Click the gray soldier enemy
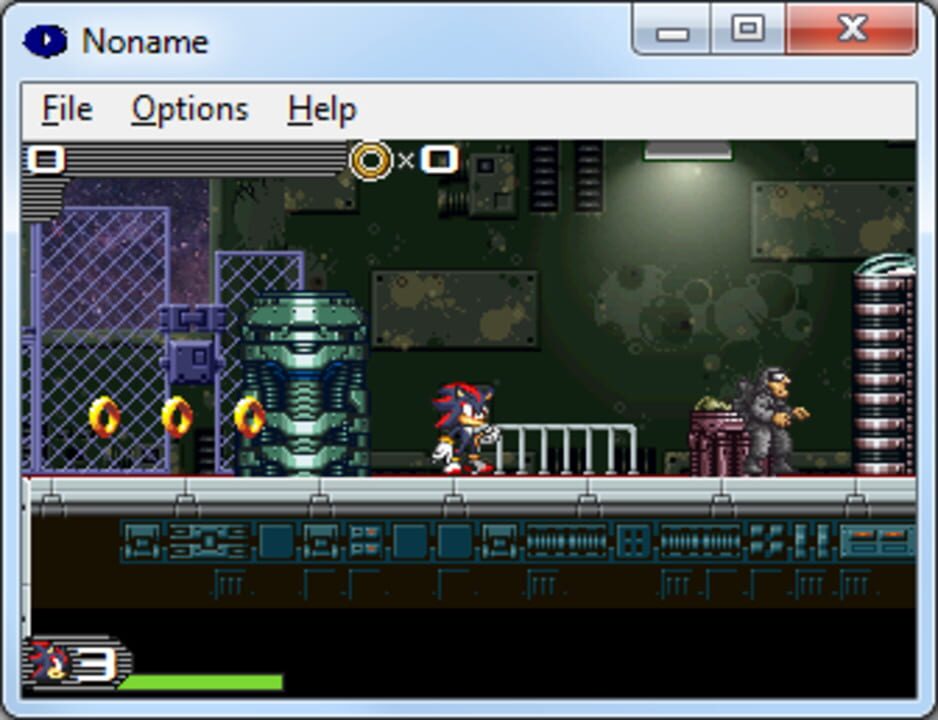 772,420
